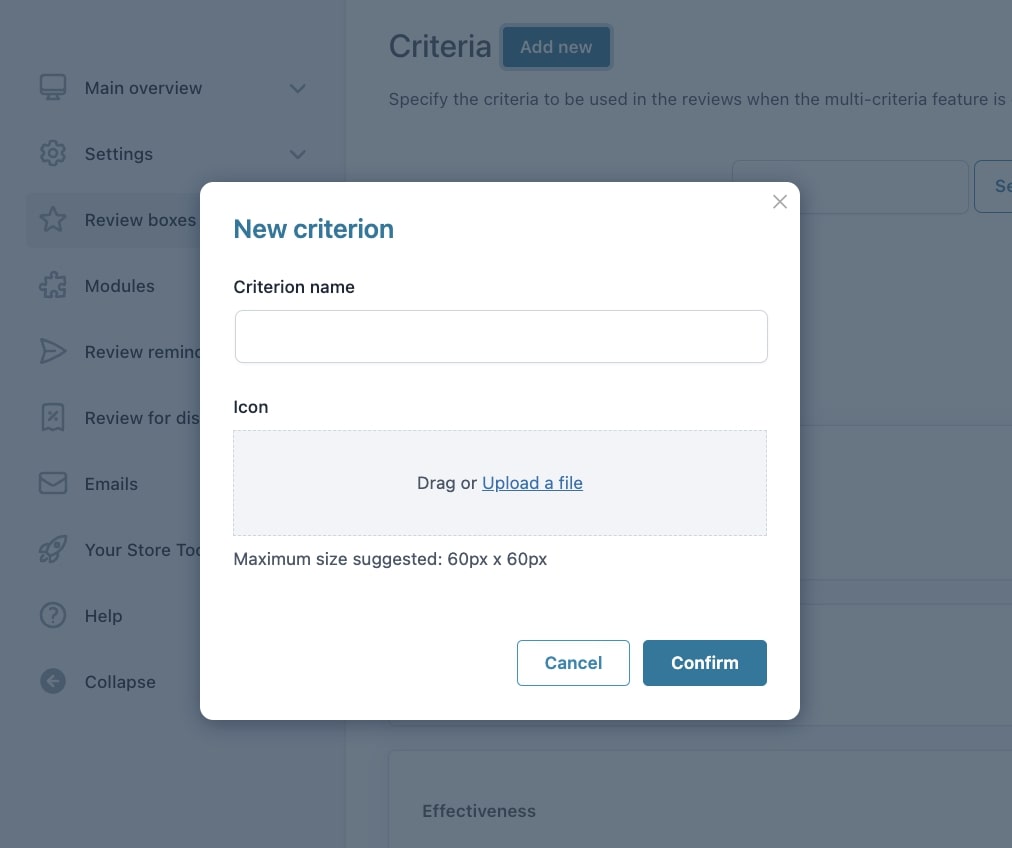Click the Help question mark icon

[53, 616]
